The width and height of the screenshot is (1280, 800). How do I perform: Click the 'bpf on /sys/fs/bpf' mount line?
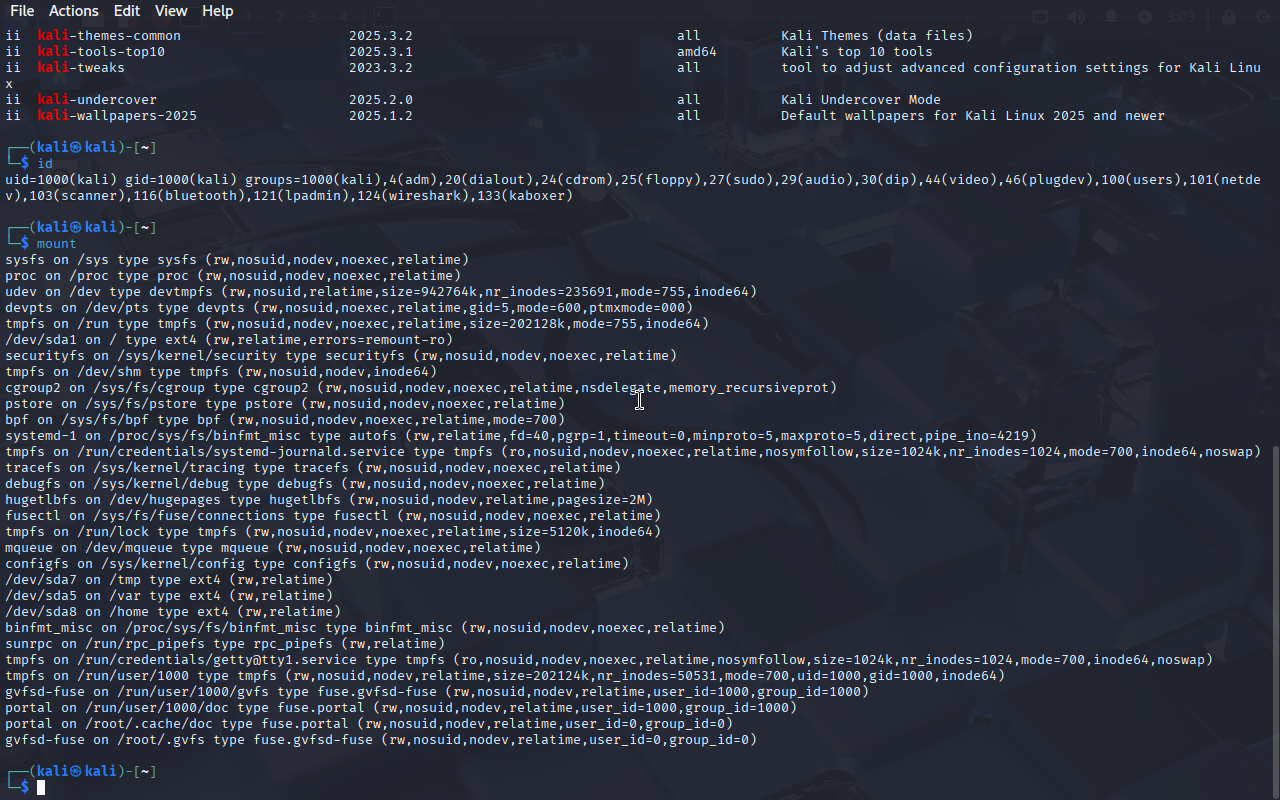[285, 420]
